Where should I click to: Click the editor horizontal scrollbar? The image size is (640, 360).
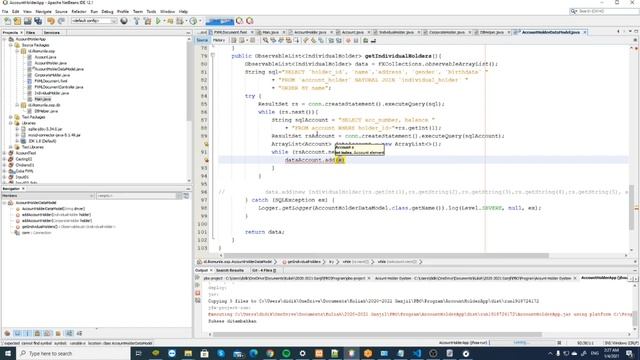[x=386, y=256]
